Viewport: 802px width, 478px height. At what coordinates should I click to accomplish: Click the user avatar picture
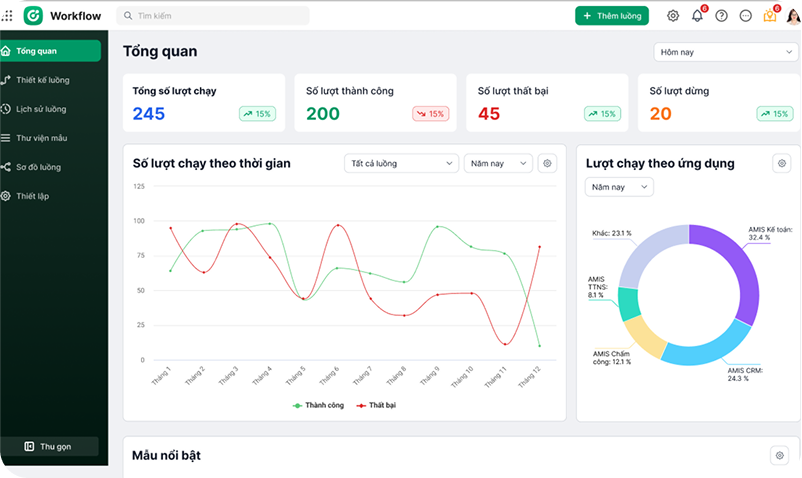(x=794, y=16)
